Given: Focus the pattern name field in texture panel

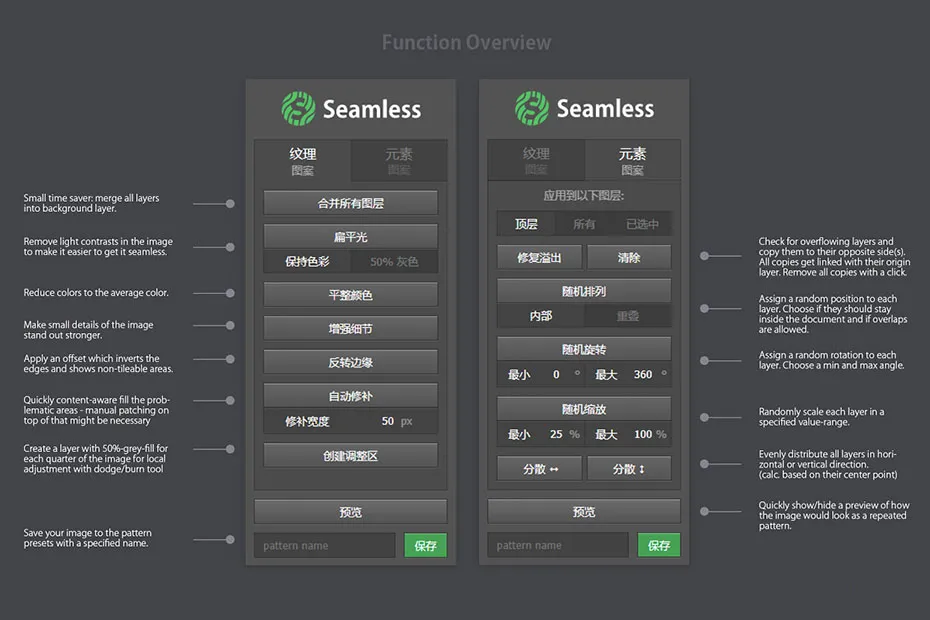Looking at the screenshot, I should [x=325, y=545].
